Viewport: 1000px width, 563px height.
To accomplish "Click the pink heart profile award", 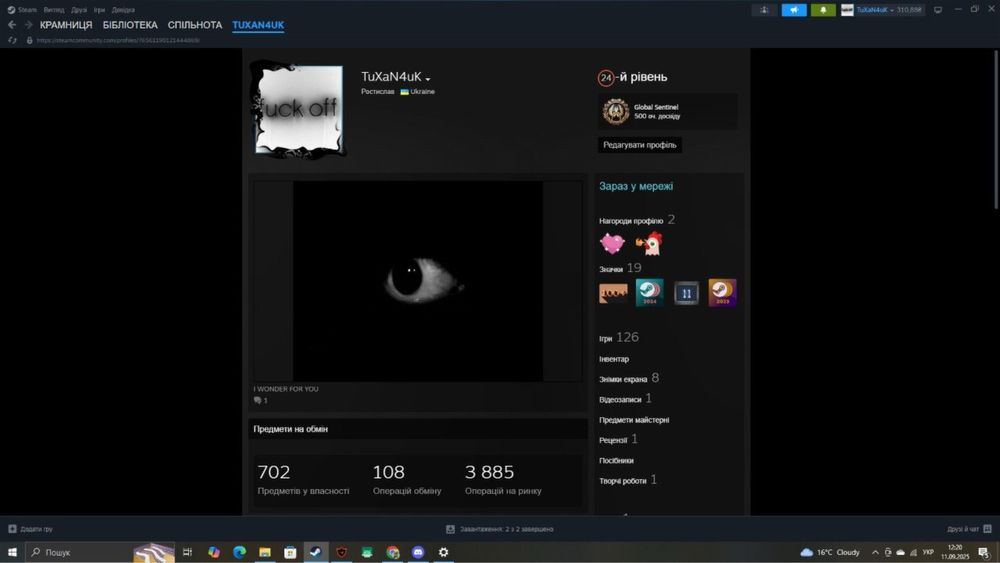I will click(x=612, y=244).
